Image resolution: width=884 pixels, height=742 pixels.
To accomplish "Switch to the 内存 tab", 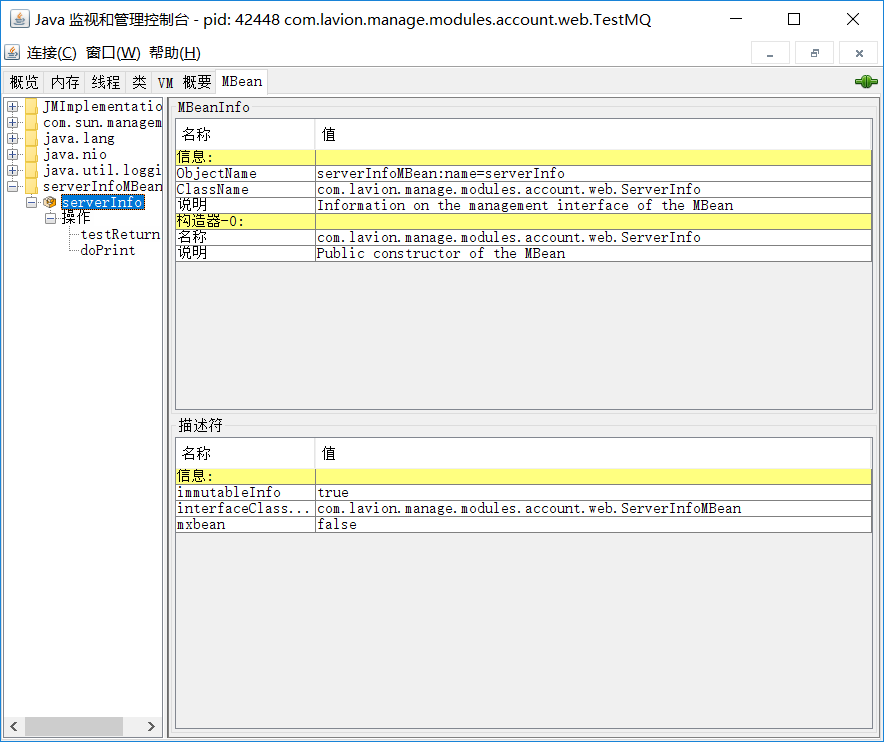I will [x=64, y=81].
